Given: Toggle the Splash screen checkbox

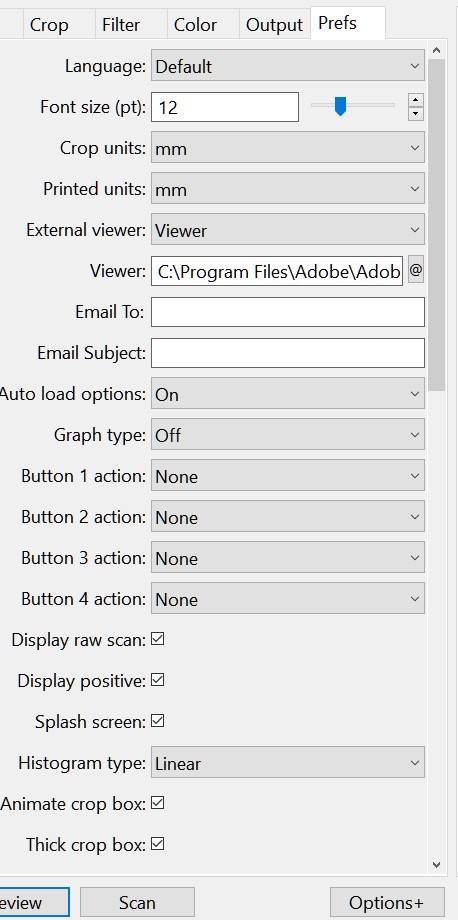Looking at the screenshot, I should pyautogui.click(x=157, y=721).
